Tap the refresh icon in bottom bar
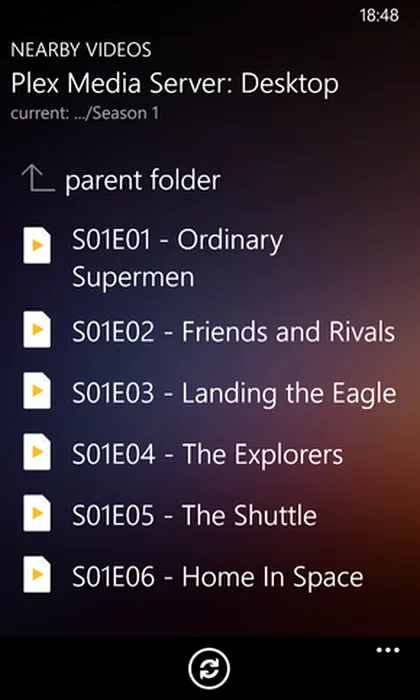This screenshot has height=700, width=420. click(x=209, y=668)
